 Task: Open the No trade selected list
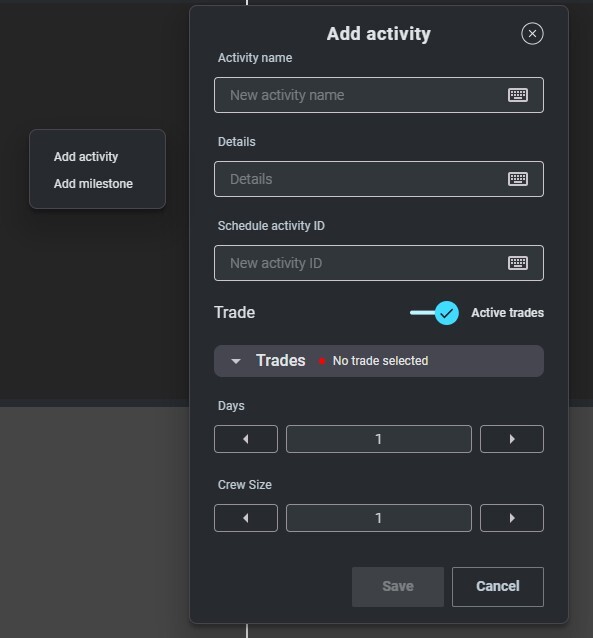point(379,361)
